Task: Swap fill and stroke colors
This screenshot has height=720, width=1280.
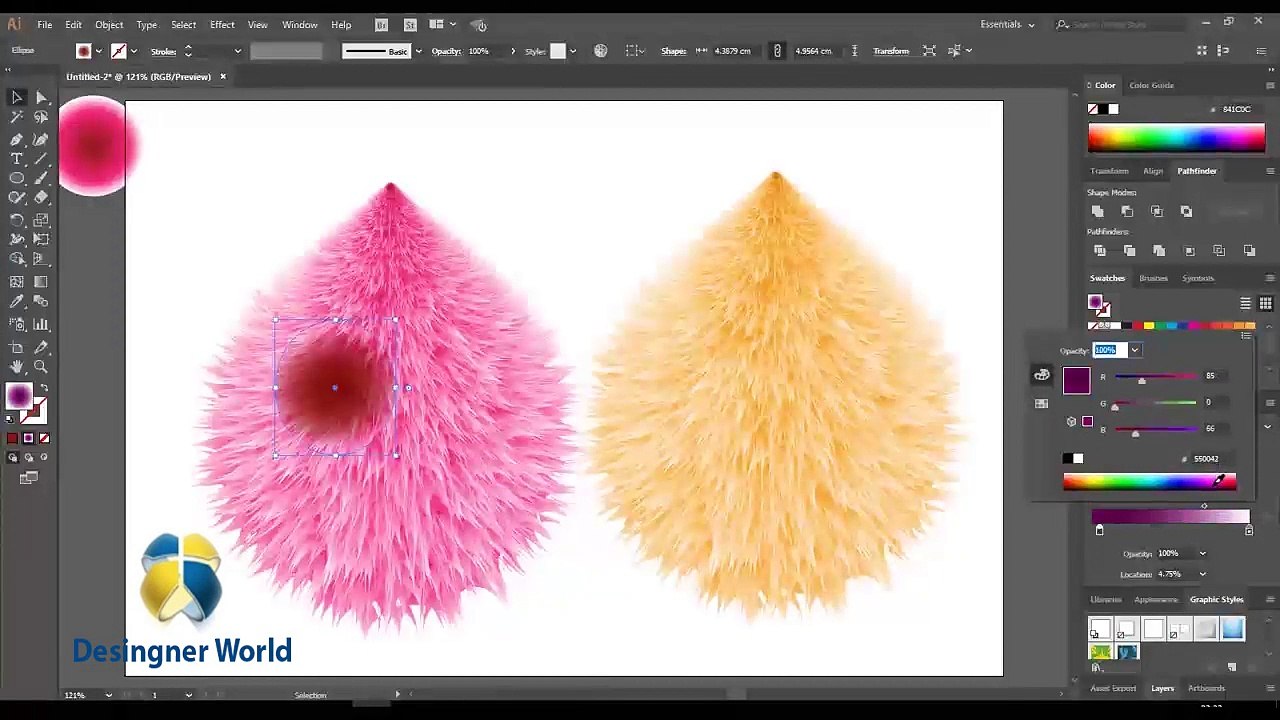Action: tap(43, 388)
